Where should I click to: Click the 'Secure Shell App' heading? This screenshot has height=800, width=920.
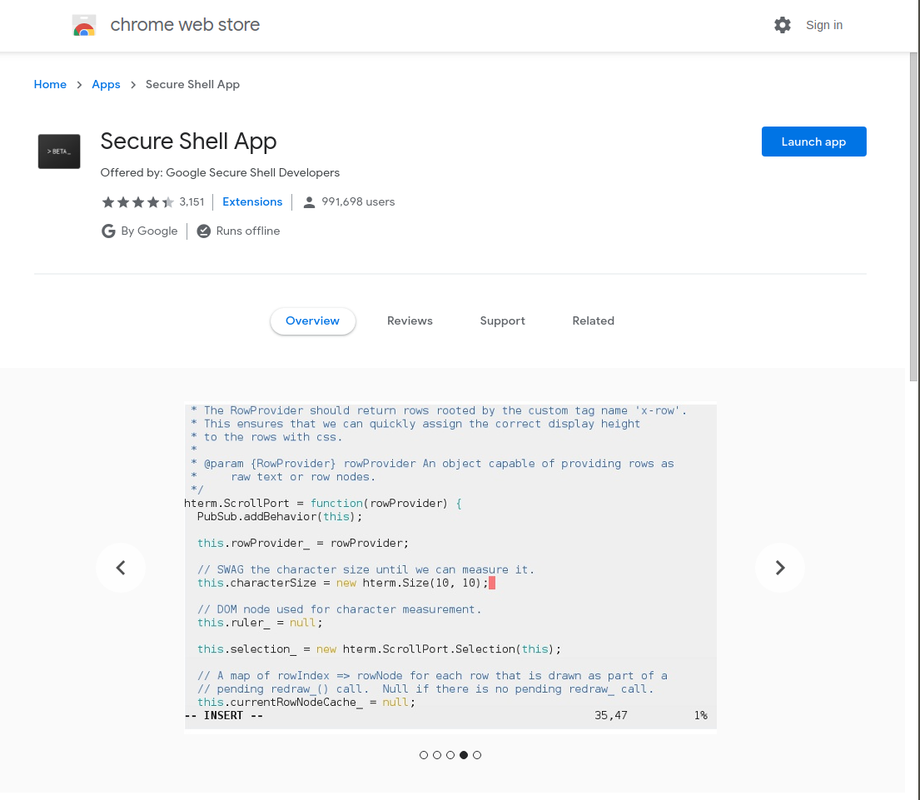188,141
